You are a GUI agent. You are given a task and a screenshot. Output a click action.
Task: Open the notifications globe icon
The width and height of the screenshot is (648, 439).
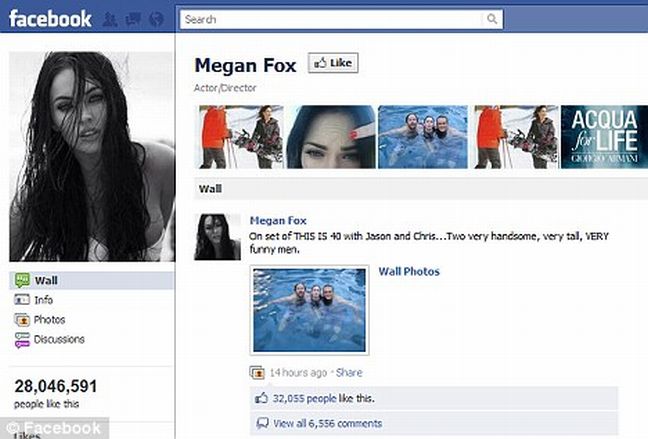click(x=155, y=19)
